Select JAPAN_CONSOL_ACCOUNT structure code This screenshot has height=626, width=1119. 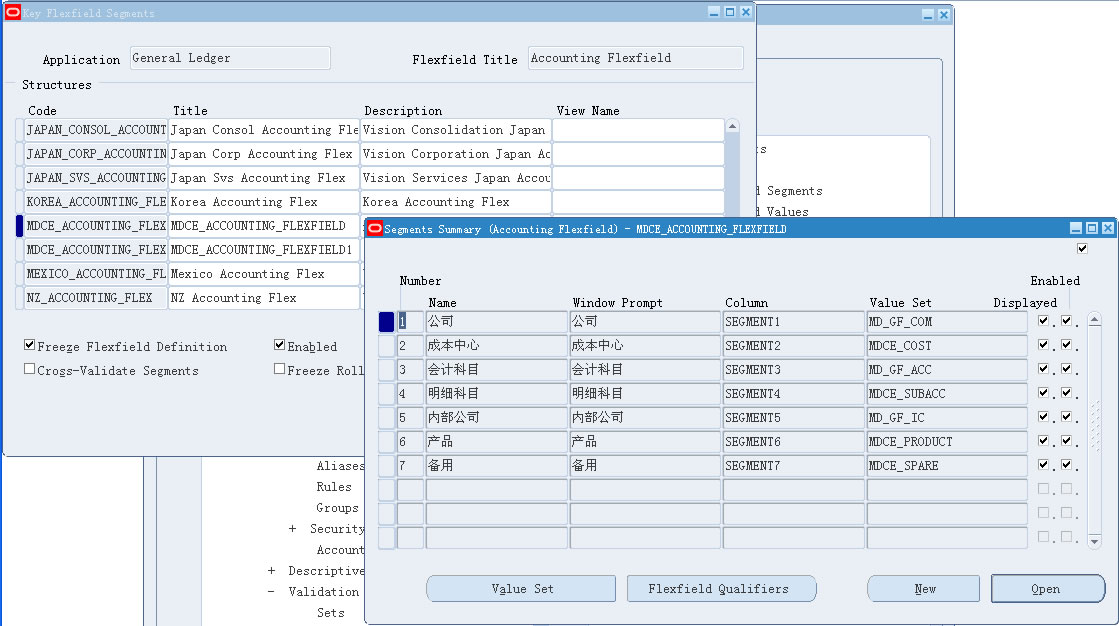click(x=96, y=130)
